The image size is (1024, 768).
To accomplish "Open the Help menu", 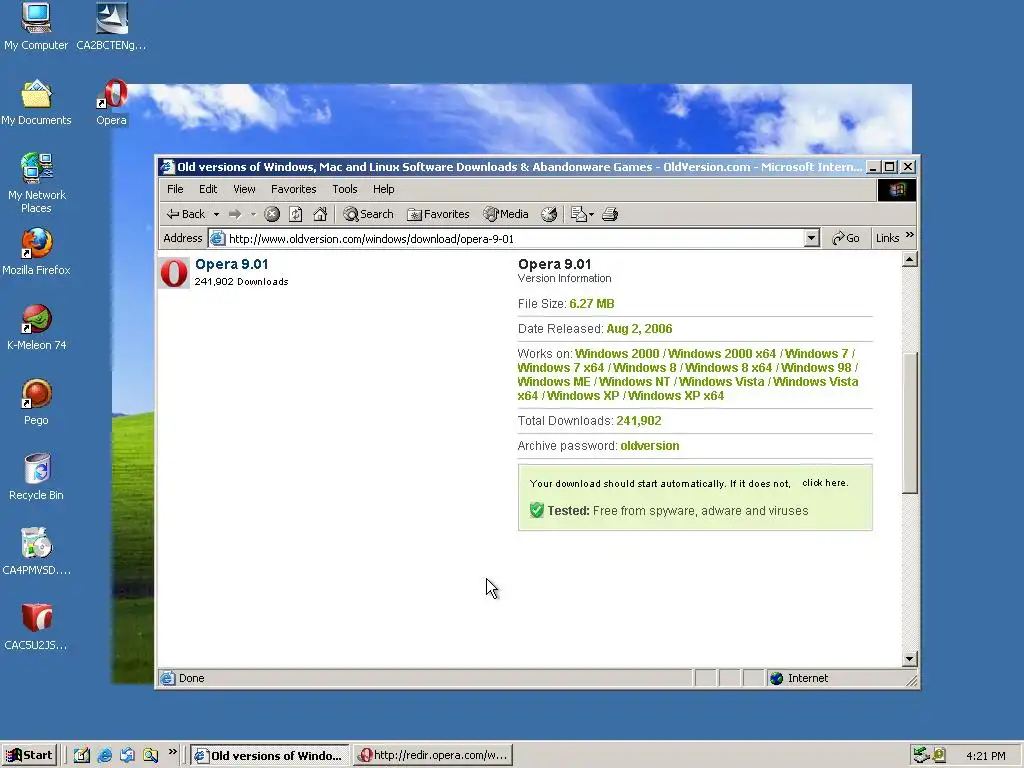I will click(384, 189).
